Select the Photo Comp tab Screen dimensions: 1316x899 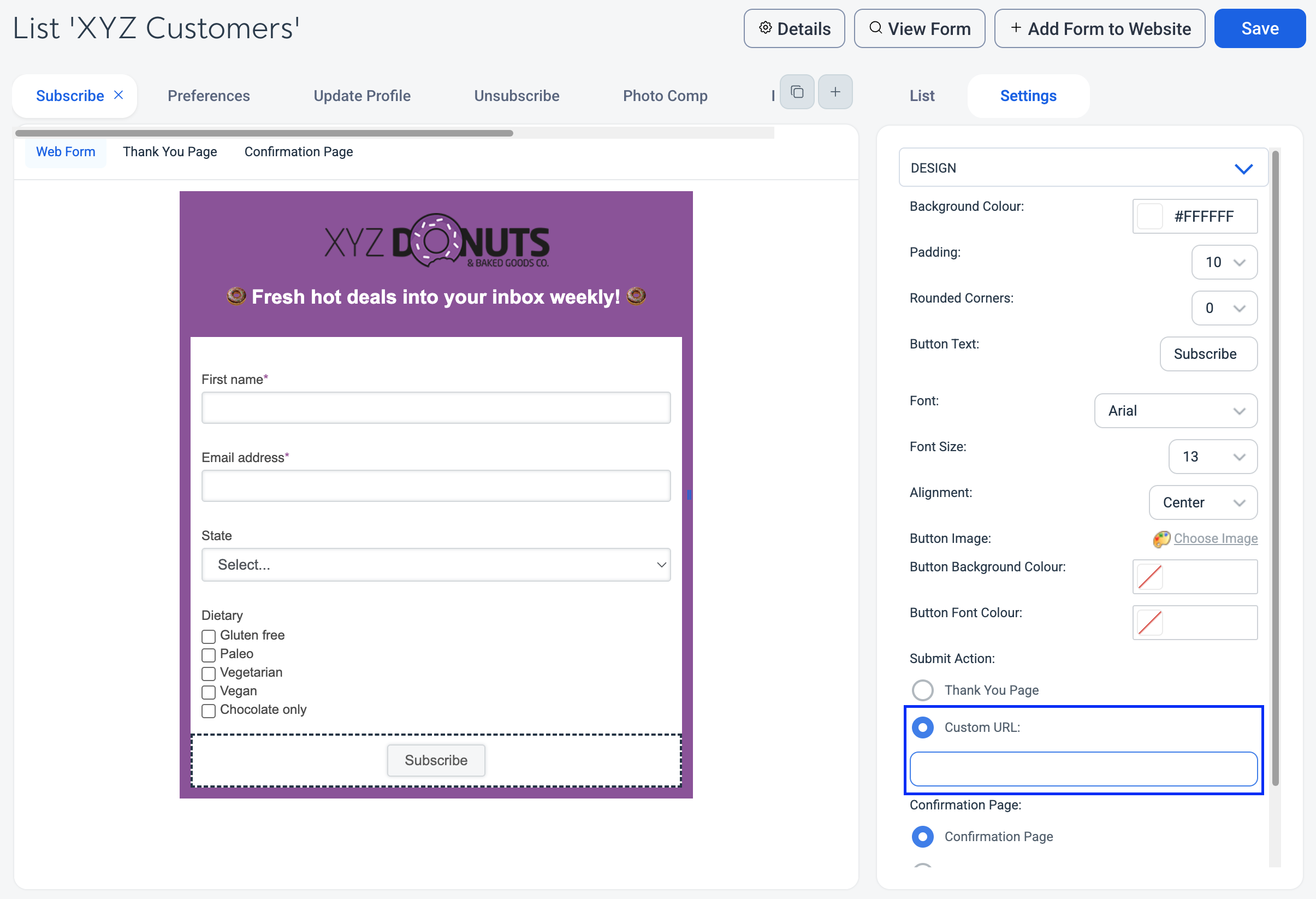tap(665, 96)
